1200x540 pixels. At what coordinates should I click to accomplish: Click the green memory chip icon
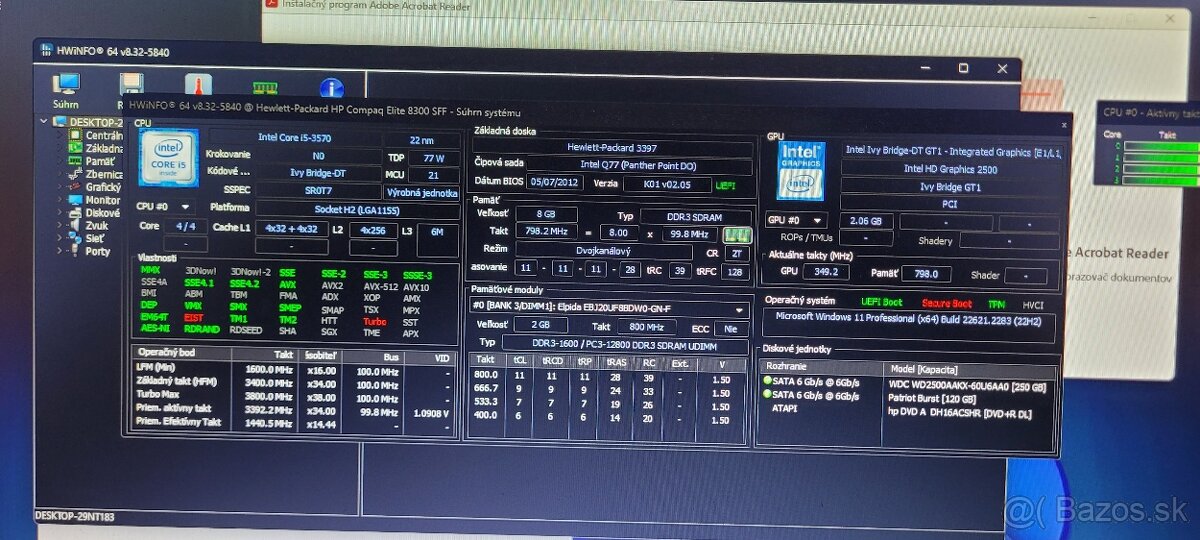pos(737,235)
